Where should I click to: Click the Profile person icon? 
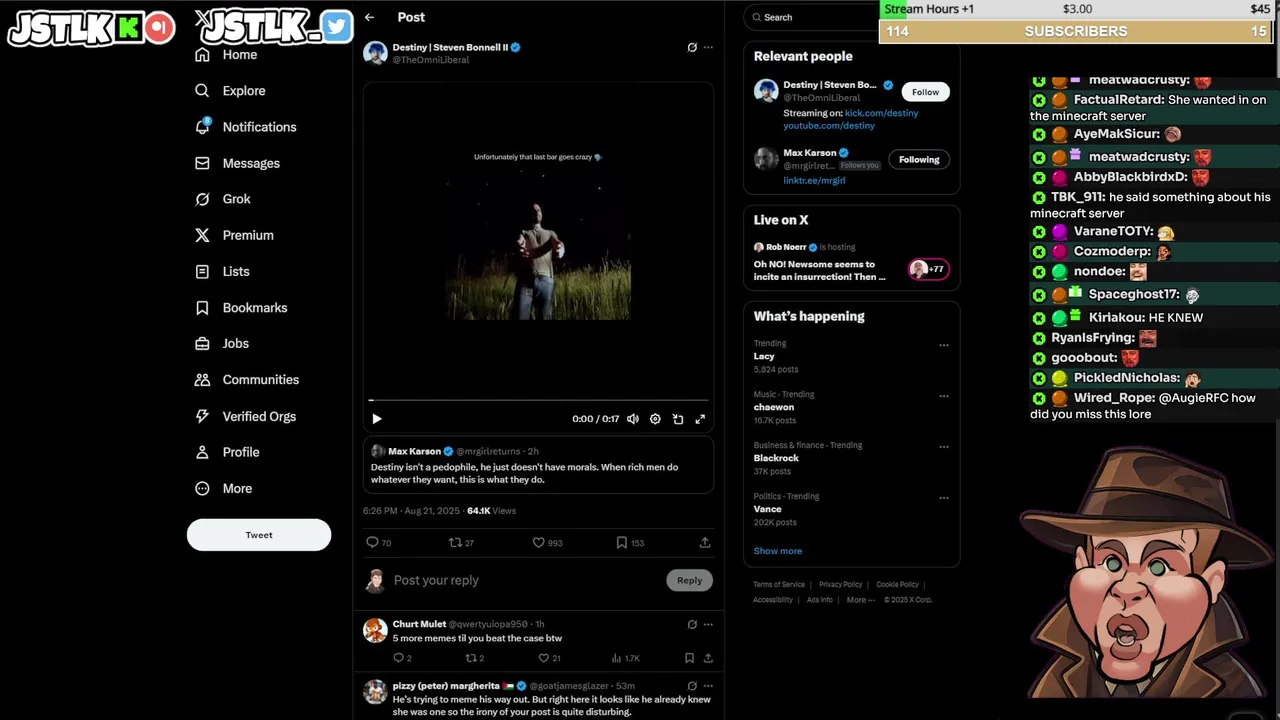(x=202, y=452)
